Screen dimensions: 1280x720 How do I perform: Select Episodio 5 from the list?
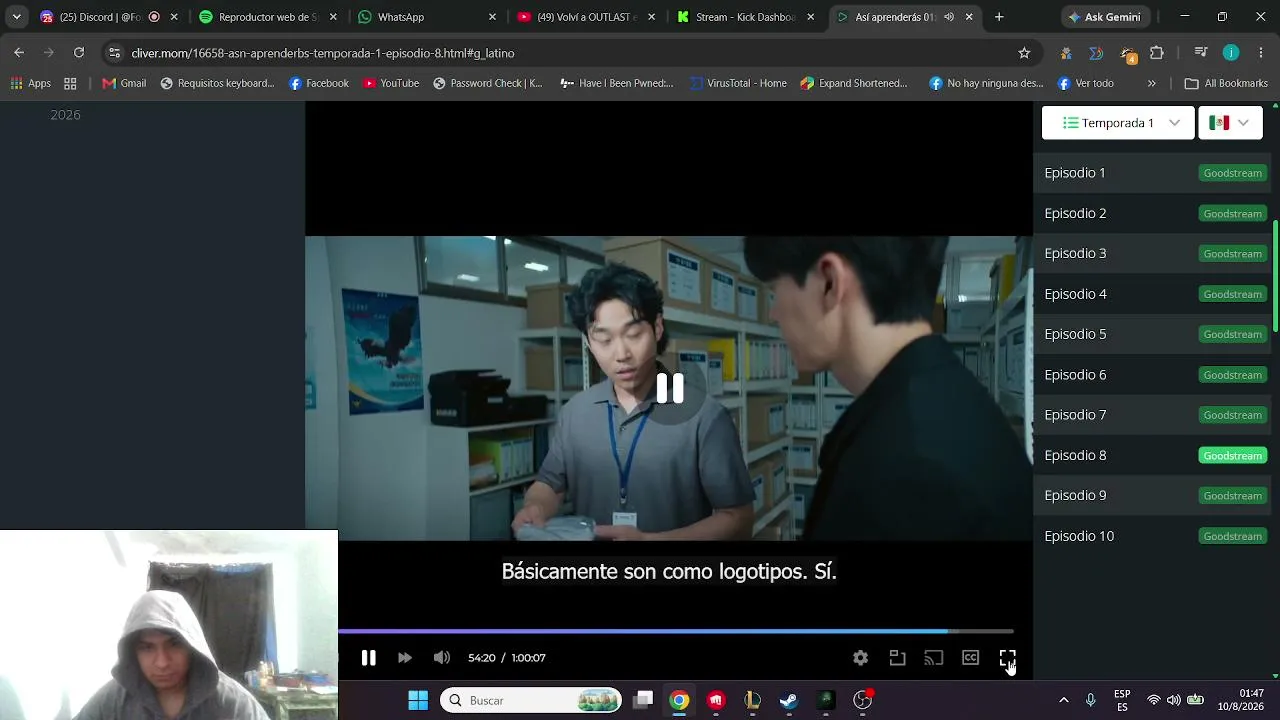[x=1075, y=334]
